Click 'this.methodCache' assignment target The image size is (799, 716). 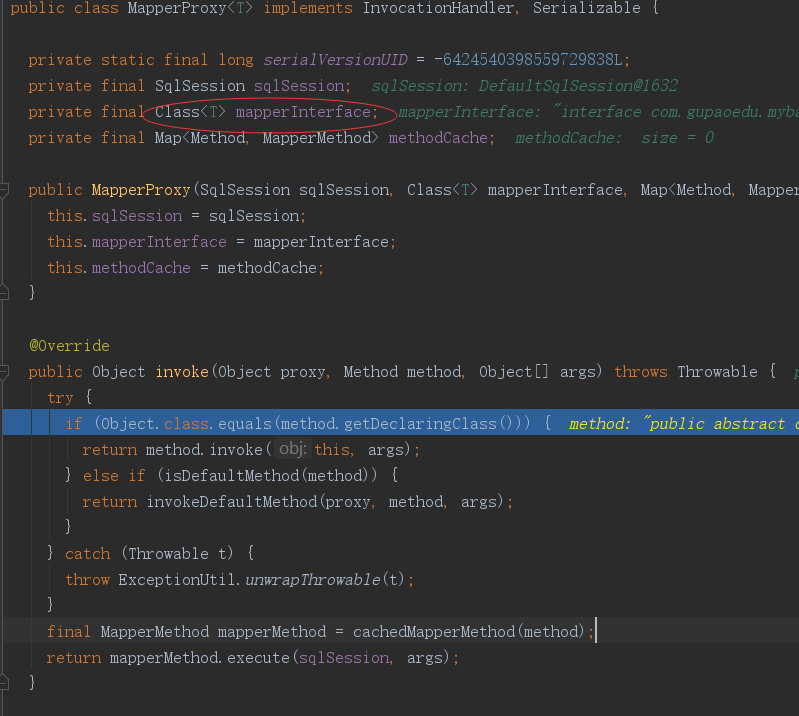pos(119,268)
